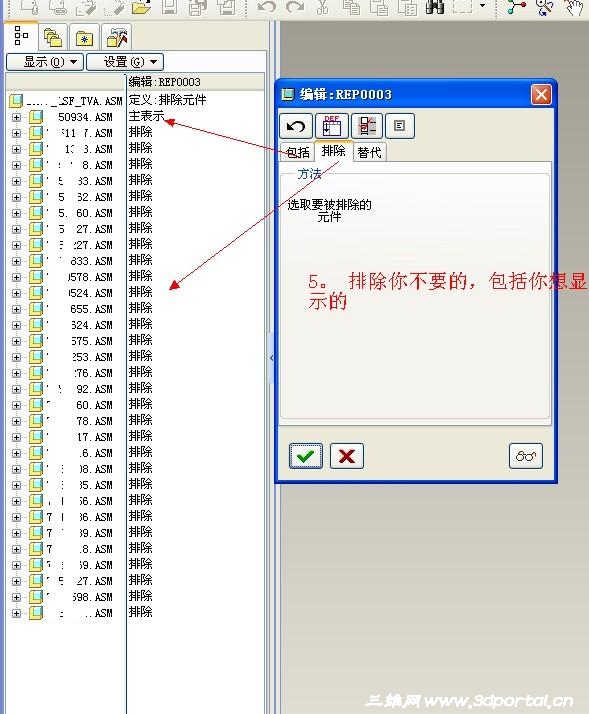Preview with the eyeglasses button
The height and width of the screenshot is (714, 589).
pyautogui.click(x=526, y=456)
